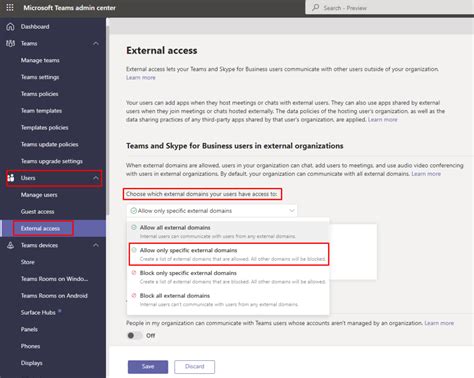Click icon beside Block all external domains

[134, 295]
